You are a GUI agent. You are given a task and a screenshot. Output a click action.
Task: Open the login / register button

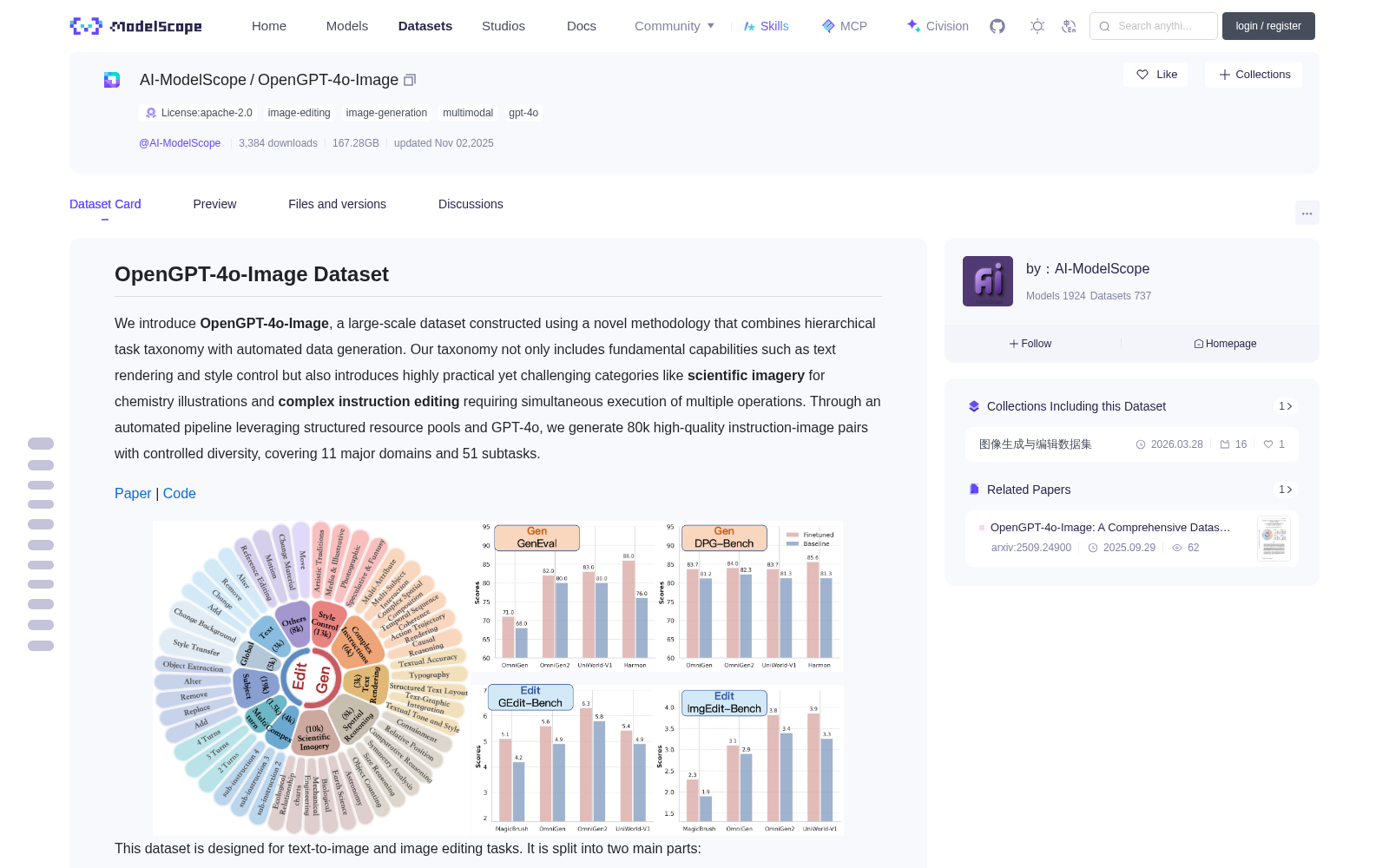[x=1268, y=26]
